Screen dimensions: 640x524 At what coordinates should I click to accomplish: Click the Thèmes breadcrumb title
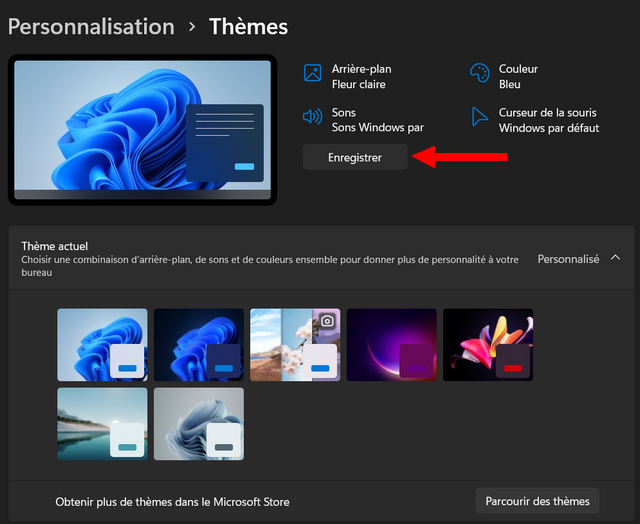(248, 27)
